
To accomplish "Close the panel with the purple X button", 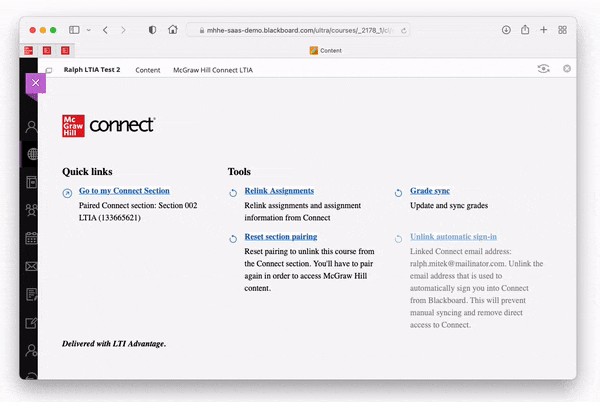I will (x=35, y=83).
